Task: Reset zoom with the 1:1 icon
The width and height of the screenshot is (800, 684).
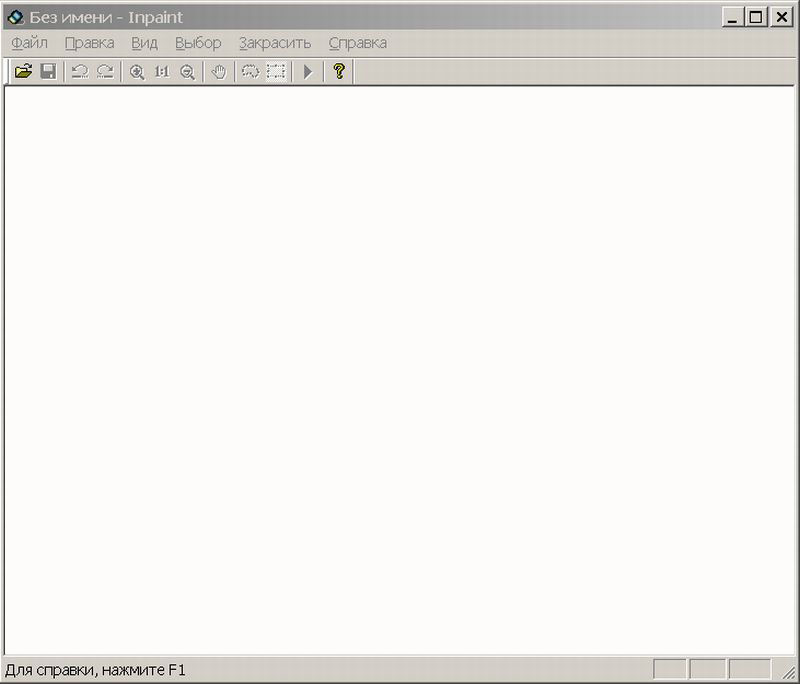Action: [x=162, y=72]
